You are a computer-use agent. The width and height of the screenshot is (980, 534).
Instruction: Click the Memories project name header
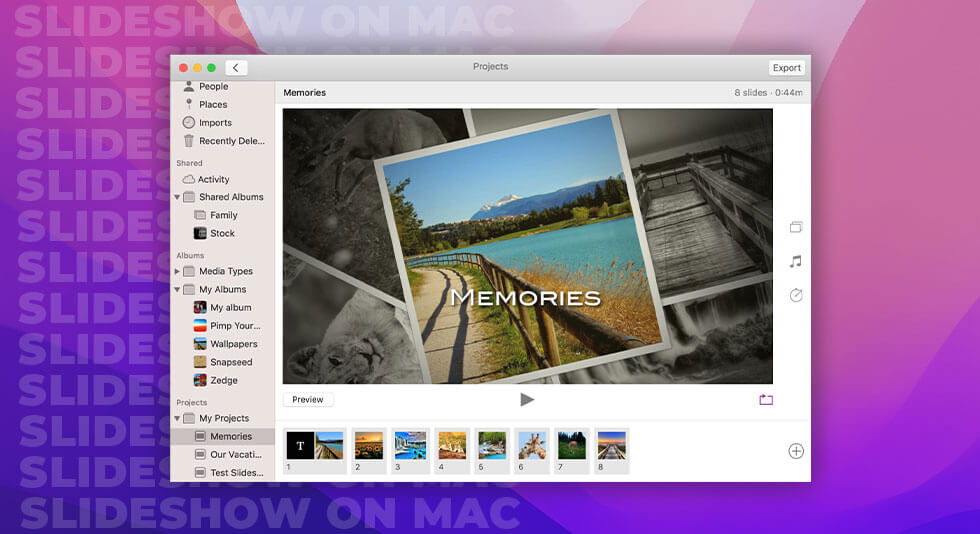[x=304, y=93]
